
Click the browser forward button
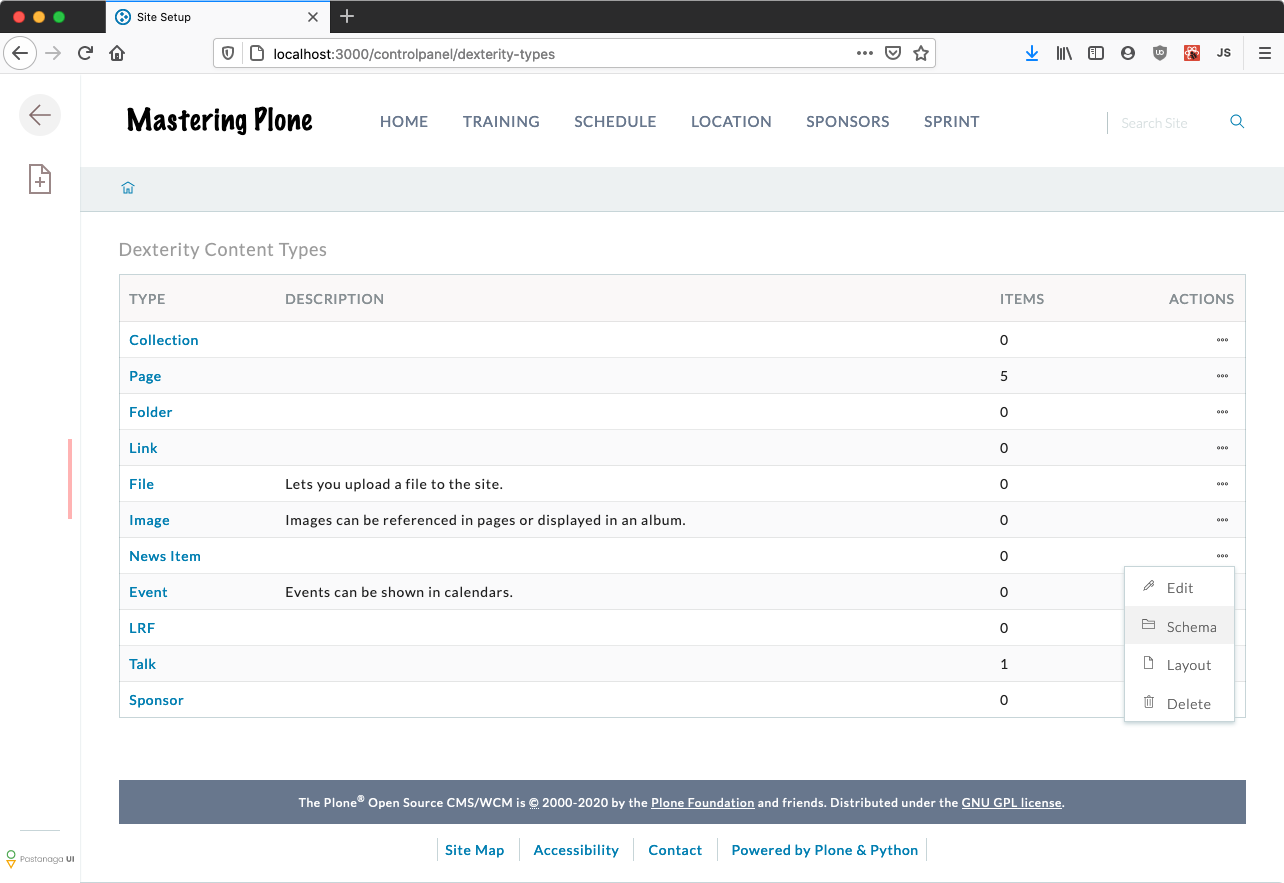click(x=54, y=53)
